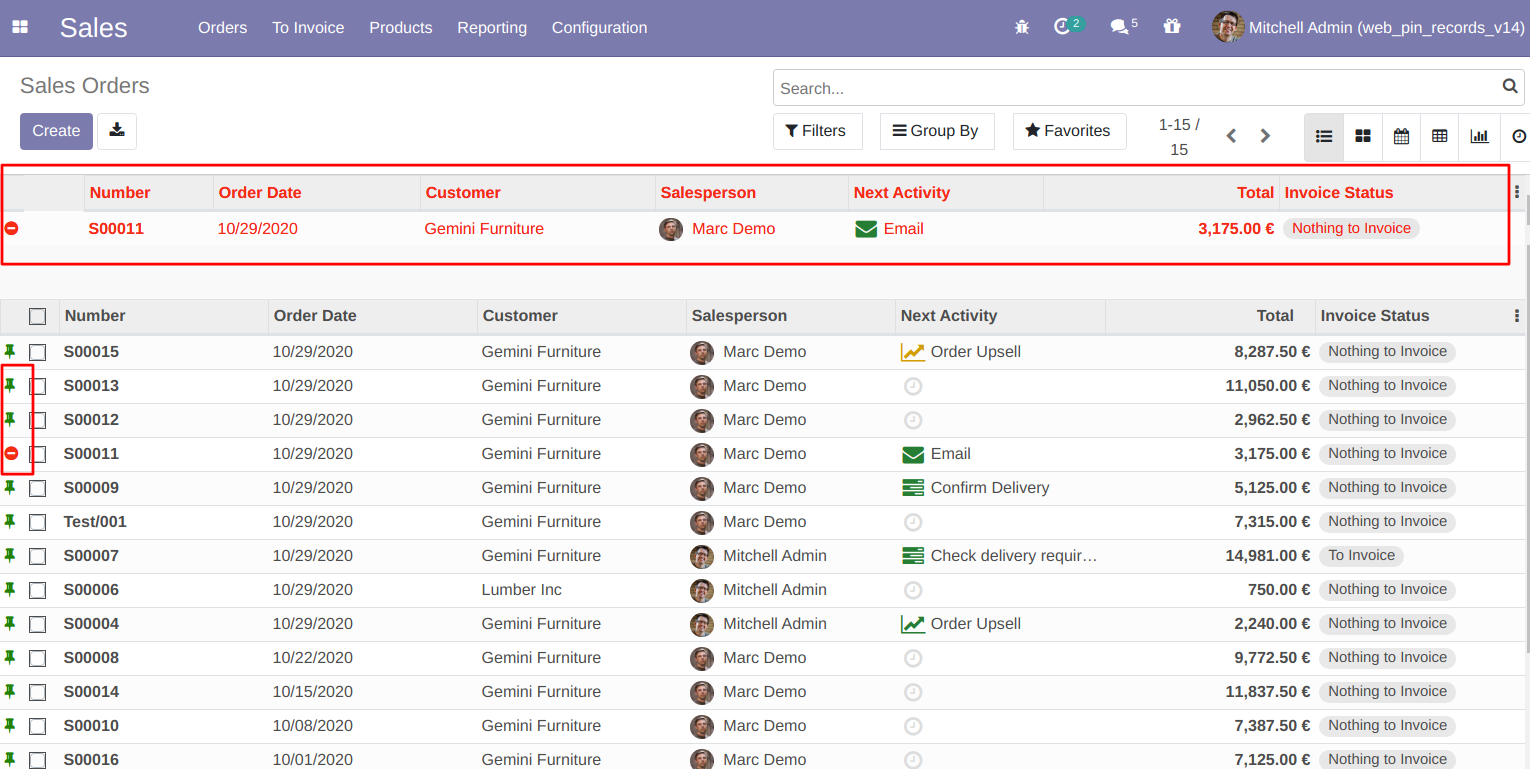Open the Group By dropdown

pyautogui.click(x=936, y=131)
